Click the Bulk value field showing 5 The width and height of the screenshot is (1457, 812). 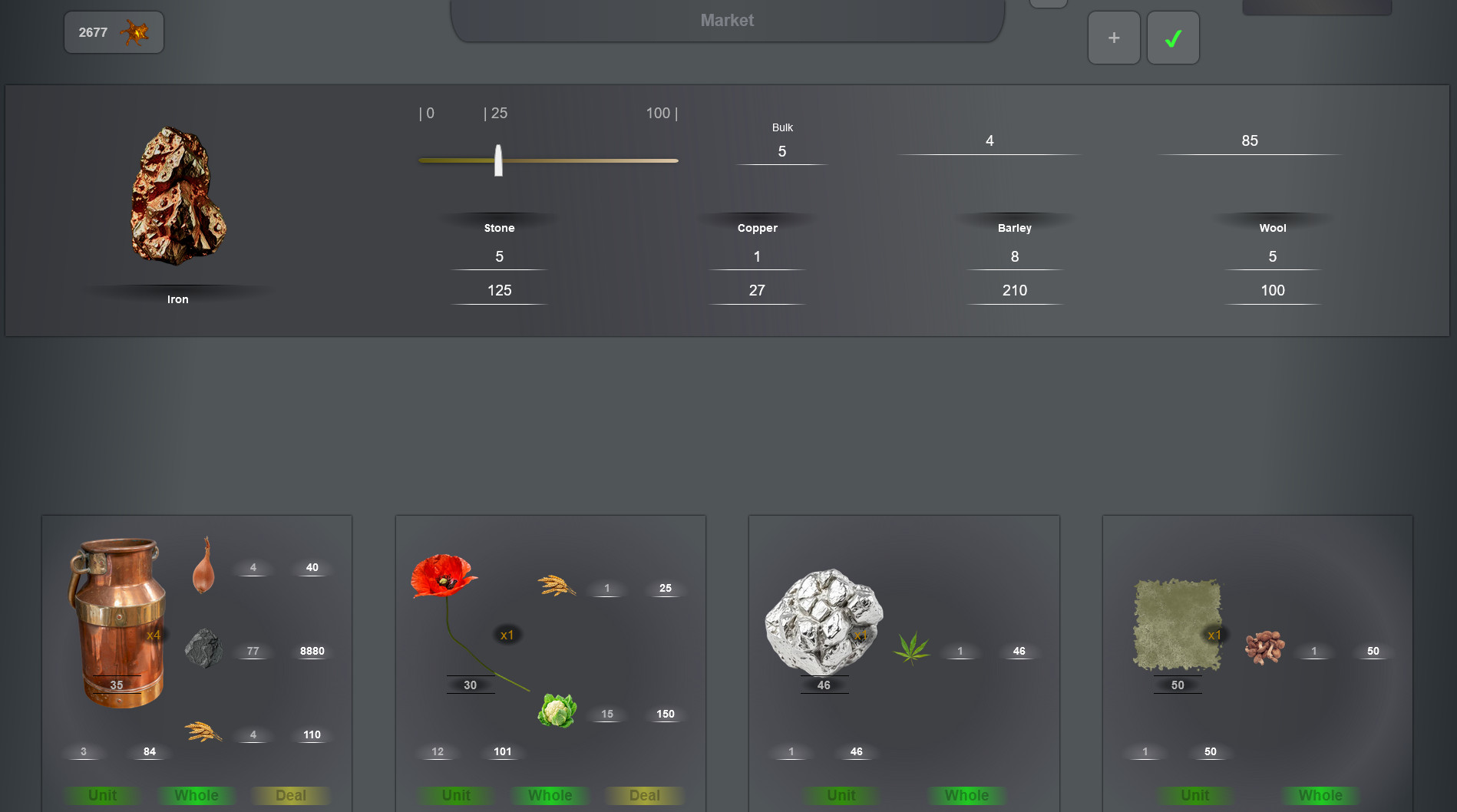click(781, 152)
